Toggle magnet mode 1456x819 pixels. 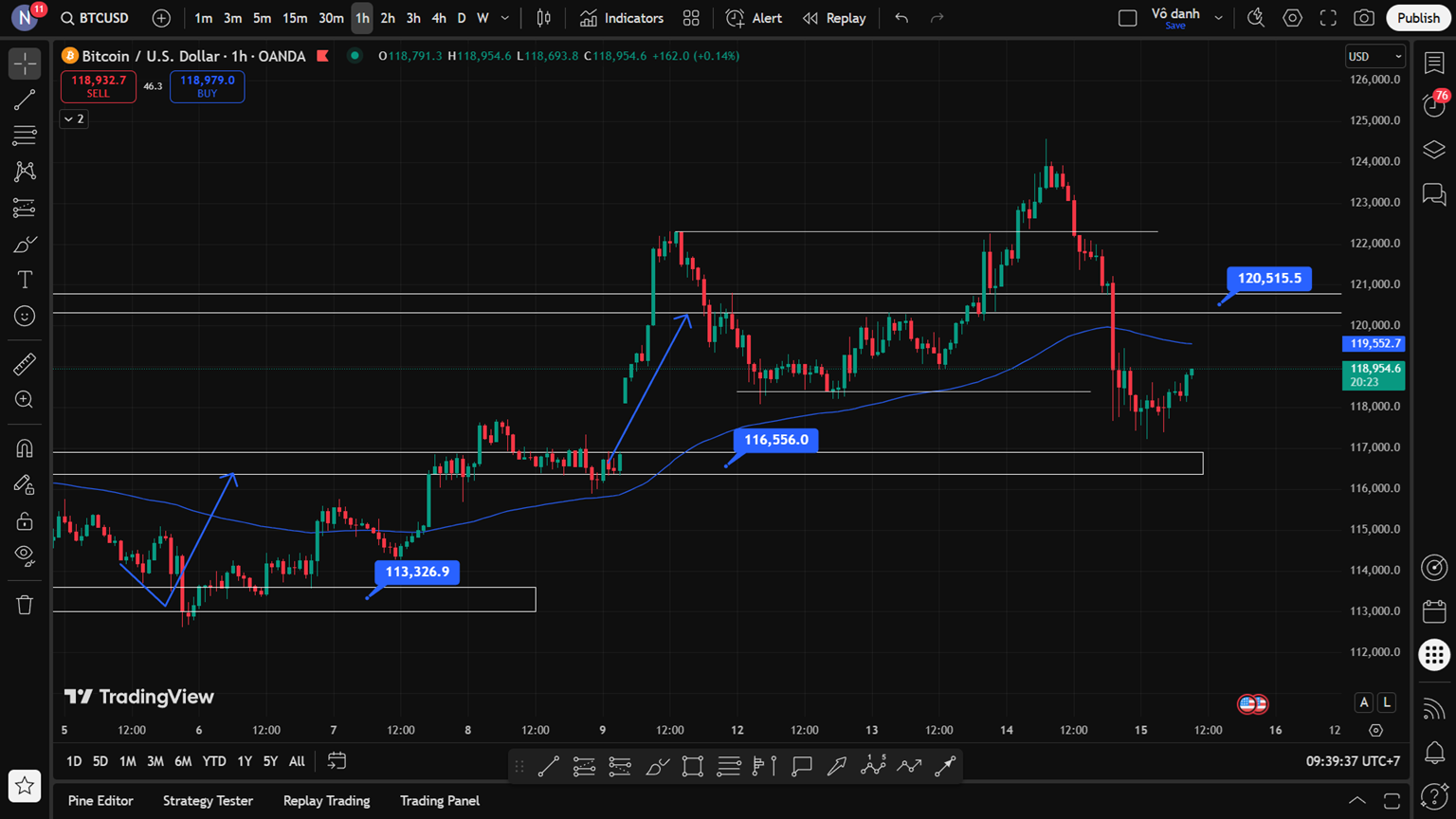click(x=25, y=447)
